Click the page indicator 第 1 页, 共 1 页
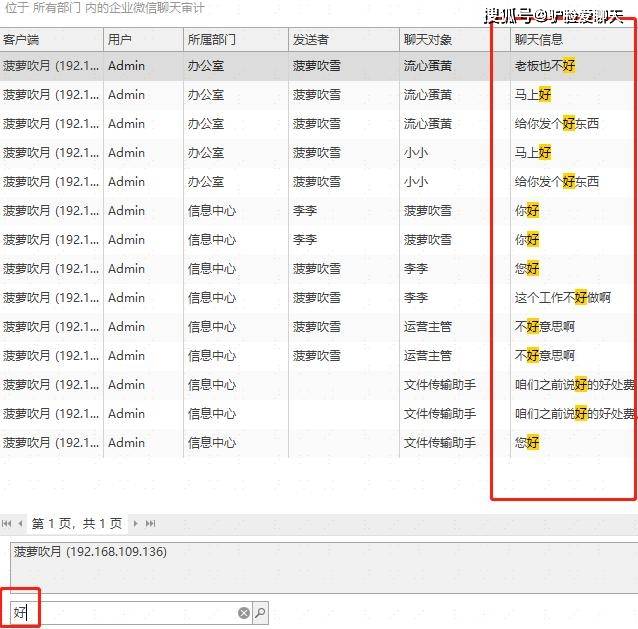638x629 pixels. (77, 524)
